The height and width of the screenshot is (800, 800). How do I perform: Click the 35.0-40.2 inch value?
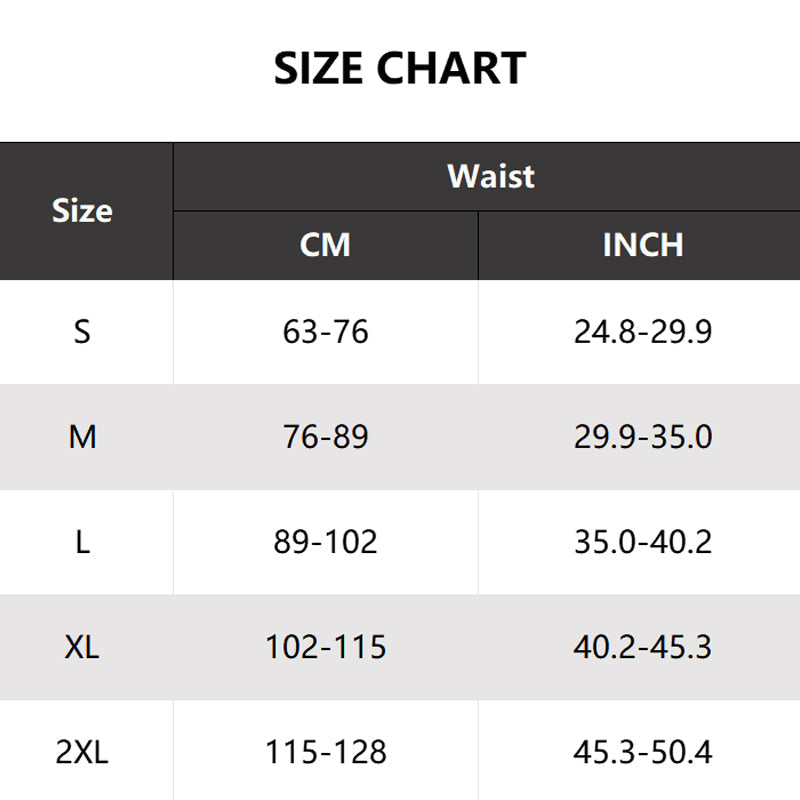tap(643, 542)
